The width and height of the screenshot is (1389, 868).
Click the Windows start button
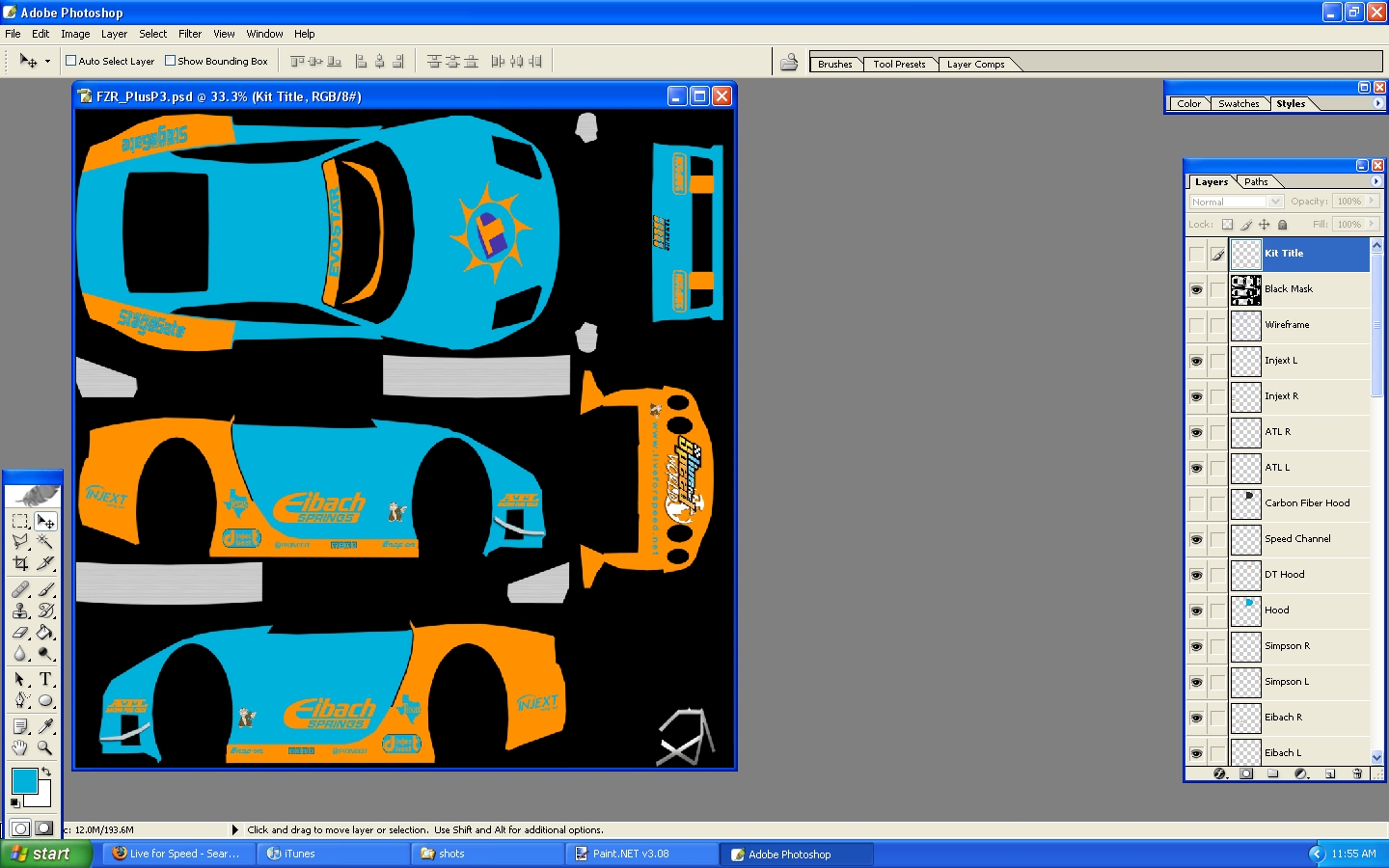point(46,854)
